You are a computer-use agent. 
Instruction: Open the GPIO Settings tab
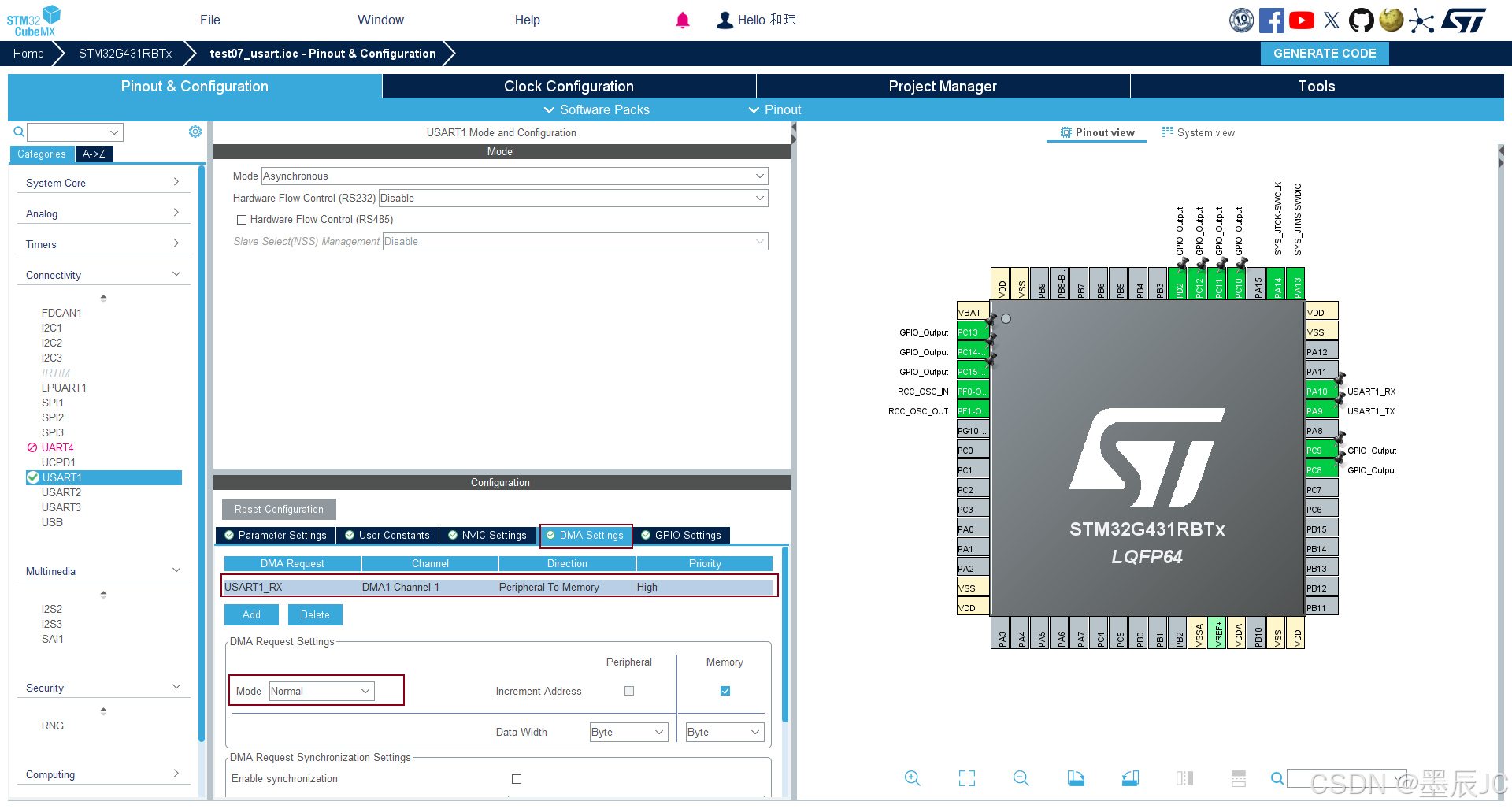click(681, 535)
